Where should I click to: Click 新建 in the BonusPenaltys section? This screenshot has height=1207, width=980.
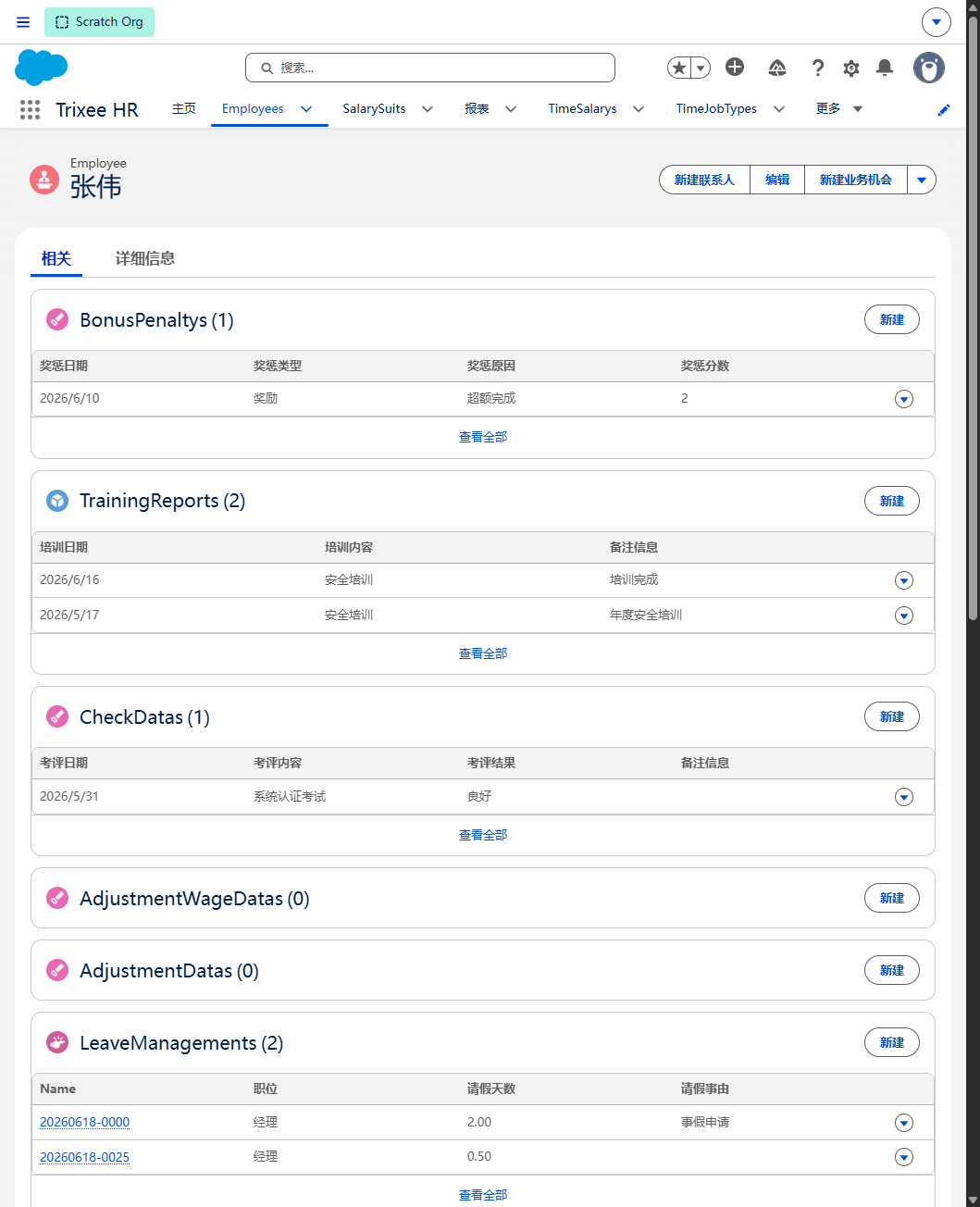[892, 319]
